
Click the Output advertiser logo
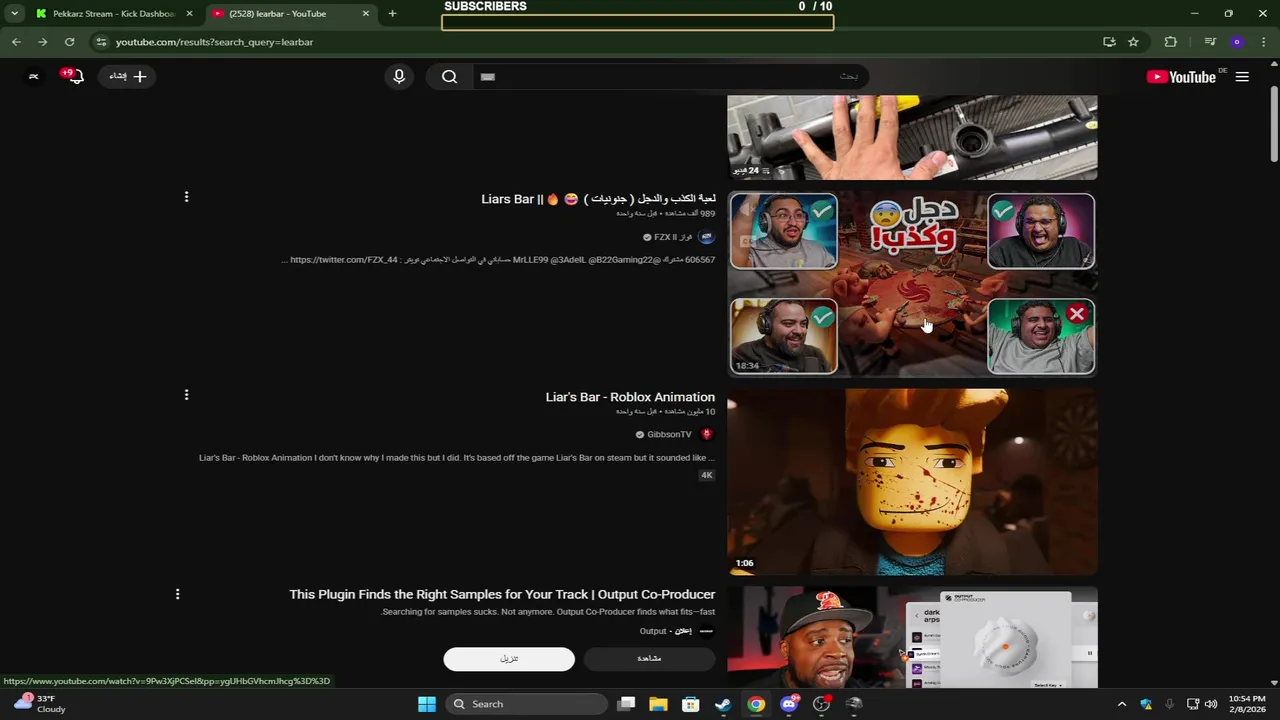(x=706, y=631)
